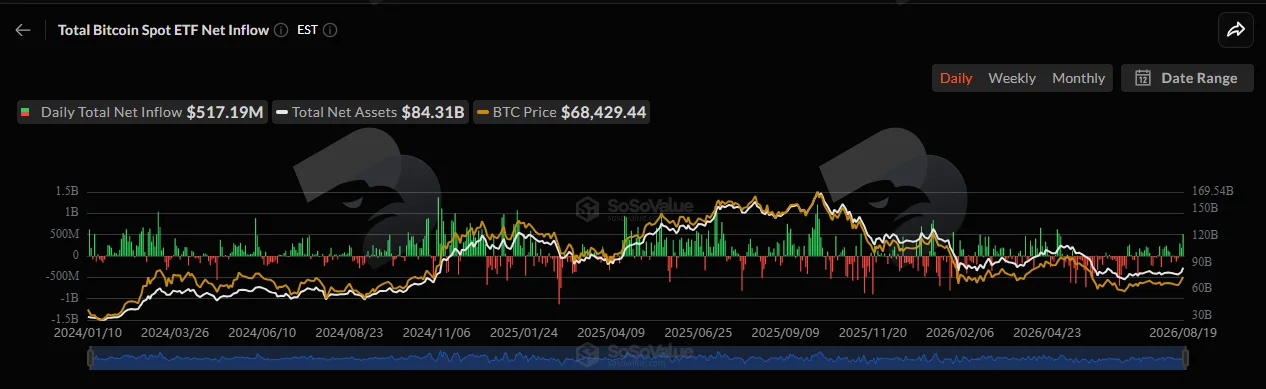The height and width of the screenshot is (389, 1266).
Task: Click the white Total Net Assets line icon
Action: pos(282,112)
